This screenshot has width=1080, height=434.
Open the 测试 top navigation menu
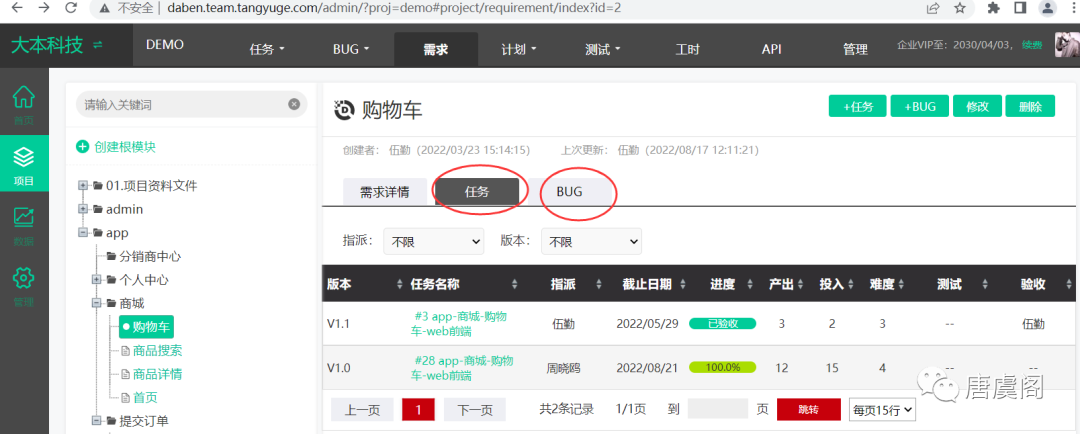[x=603, y=49]
